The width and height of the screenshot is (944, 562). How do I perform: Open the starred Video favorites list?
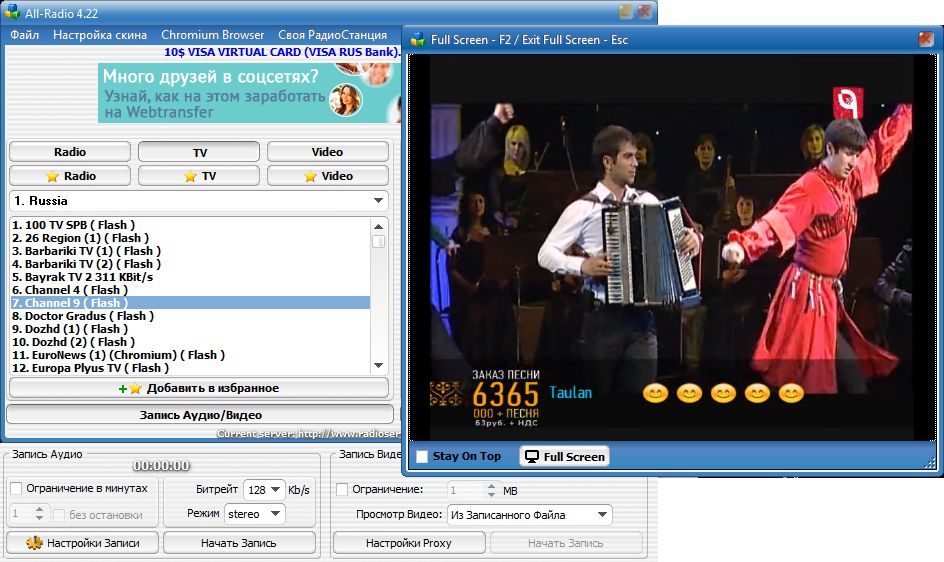[x=327, y=176]
